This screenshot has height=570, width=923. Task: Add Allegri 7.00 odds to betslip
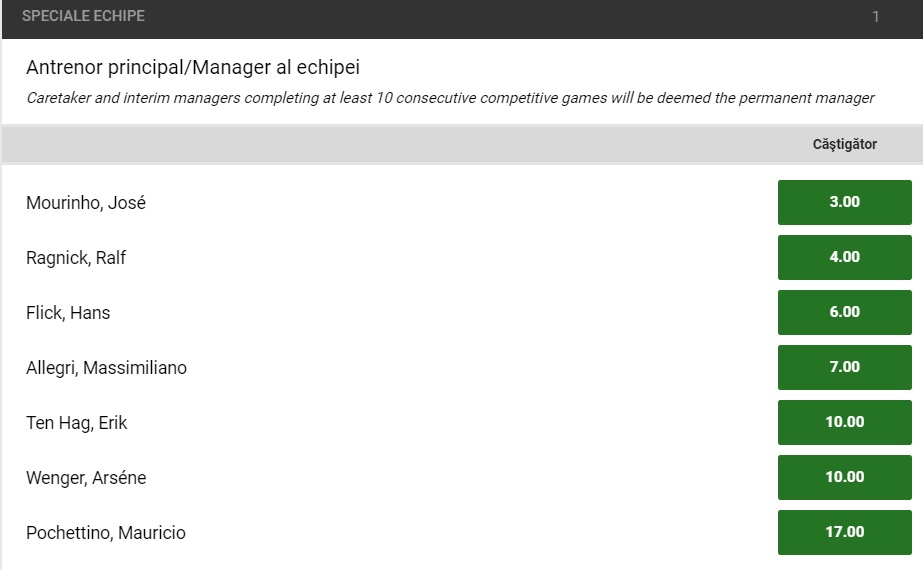coord(844,367)
